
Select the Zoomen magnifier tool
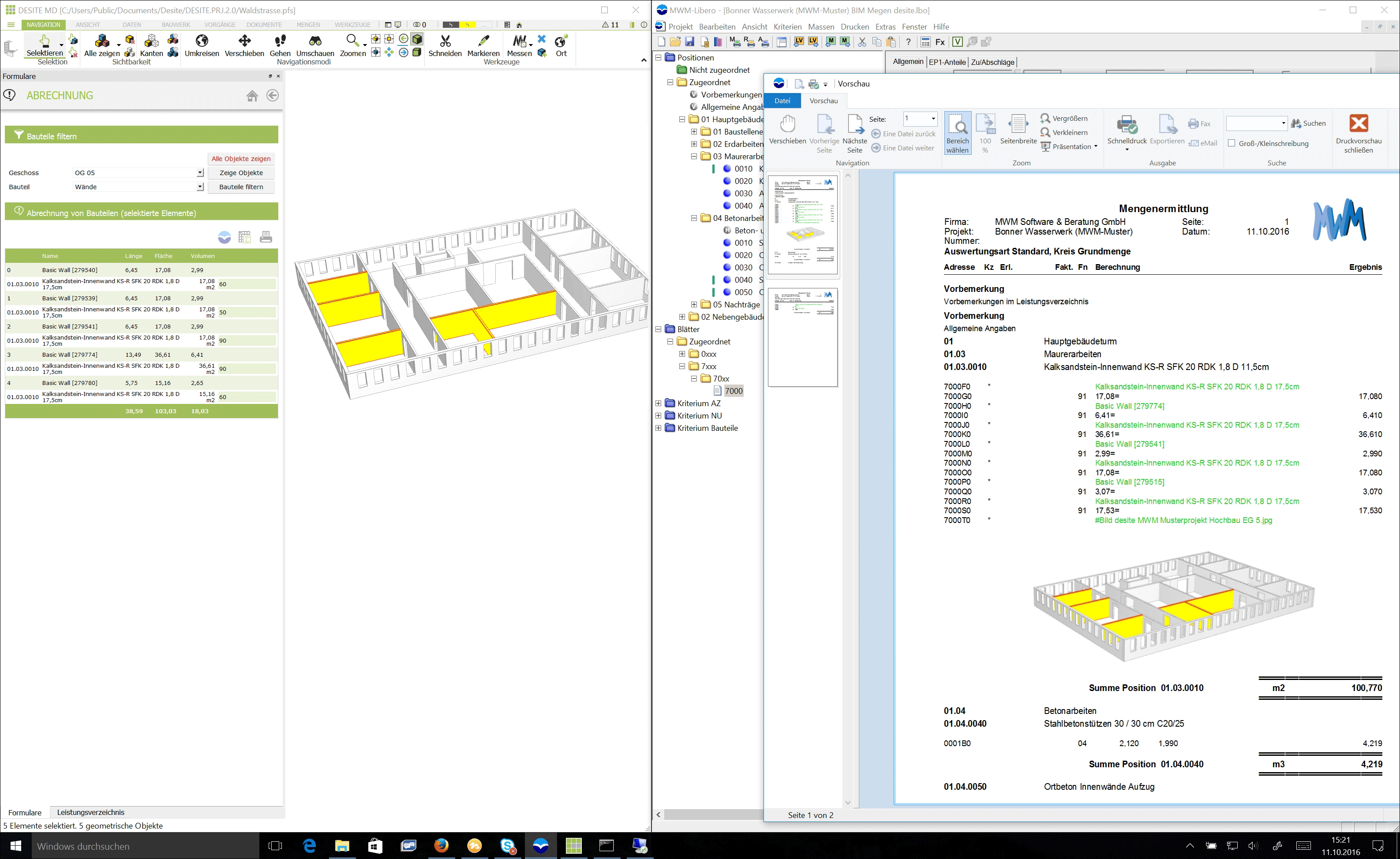[x=352, y=45]
